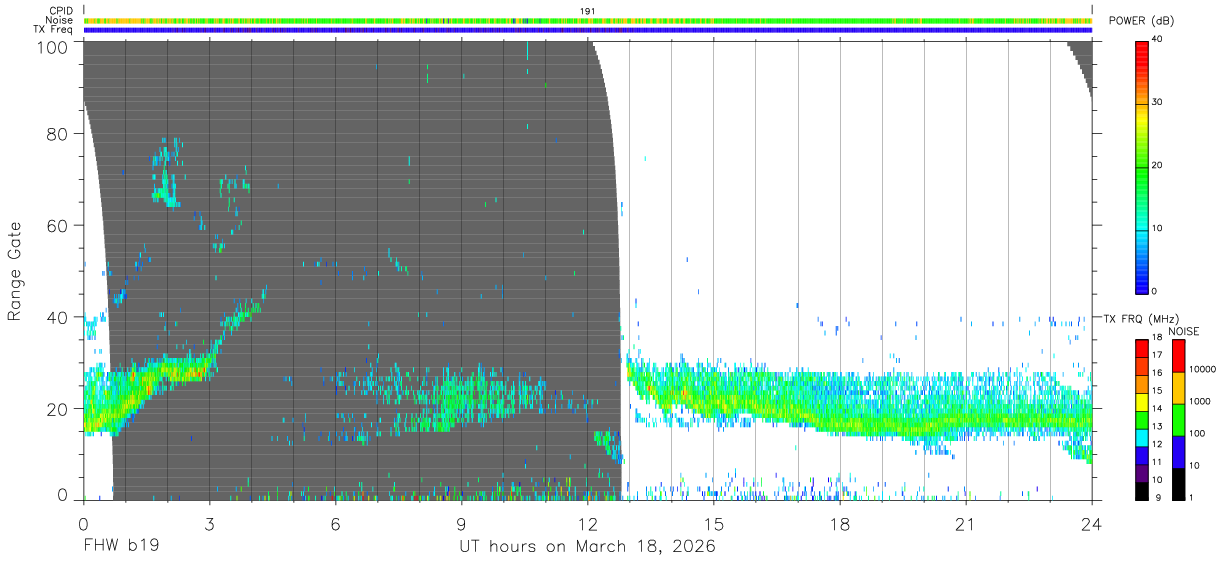Click the 12 tick on the UT hours axis
Image resolution: width=1228 pixels, height=567 pixels.
click(x=588, y=523)
